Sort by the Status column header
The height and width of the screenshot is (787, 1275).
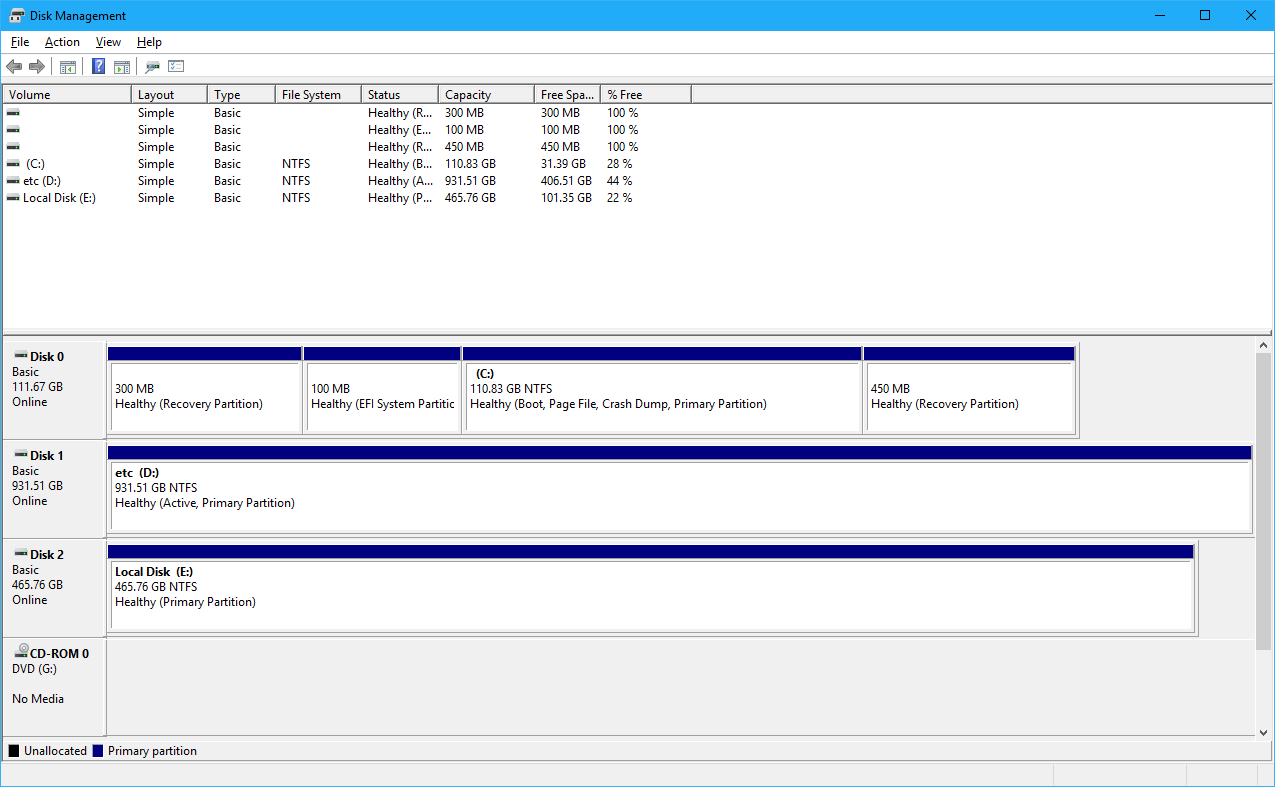pos(400,95)
